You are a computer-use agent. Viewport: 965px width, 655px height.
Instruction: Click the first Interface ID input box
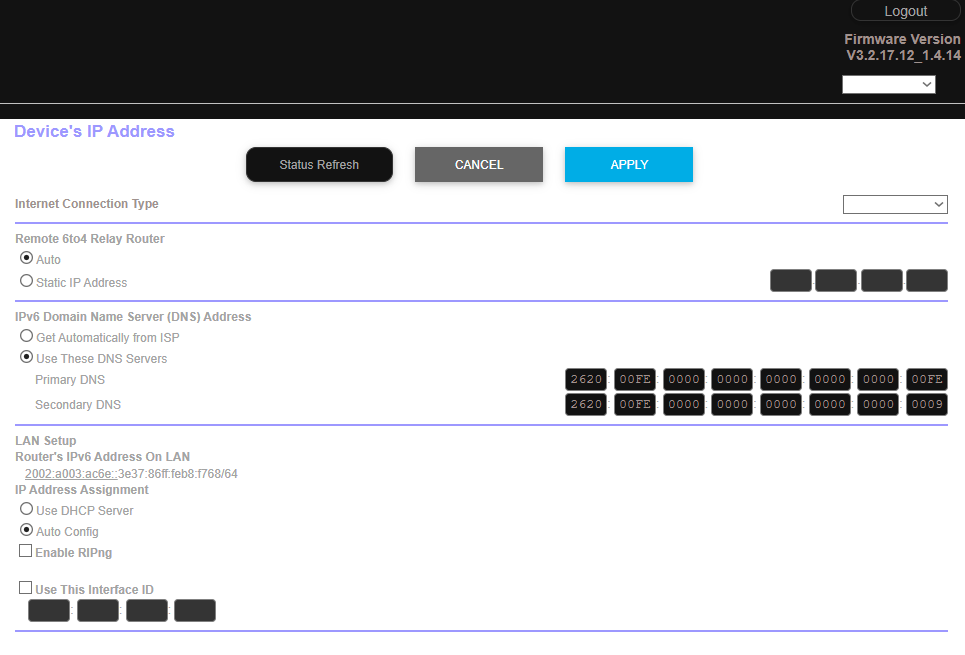[x=49, y=611]
